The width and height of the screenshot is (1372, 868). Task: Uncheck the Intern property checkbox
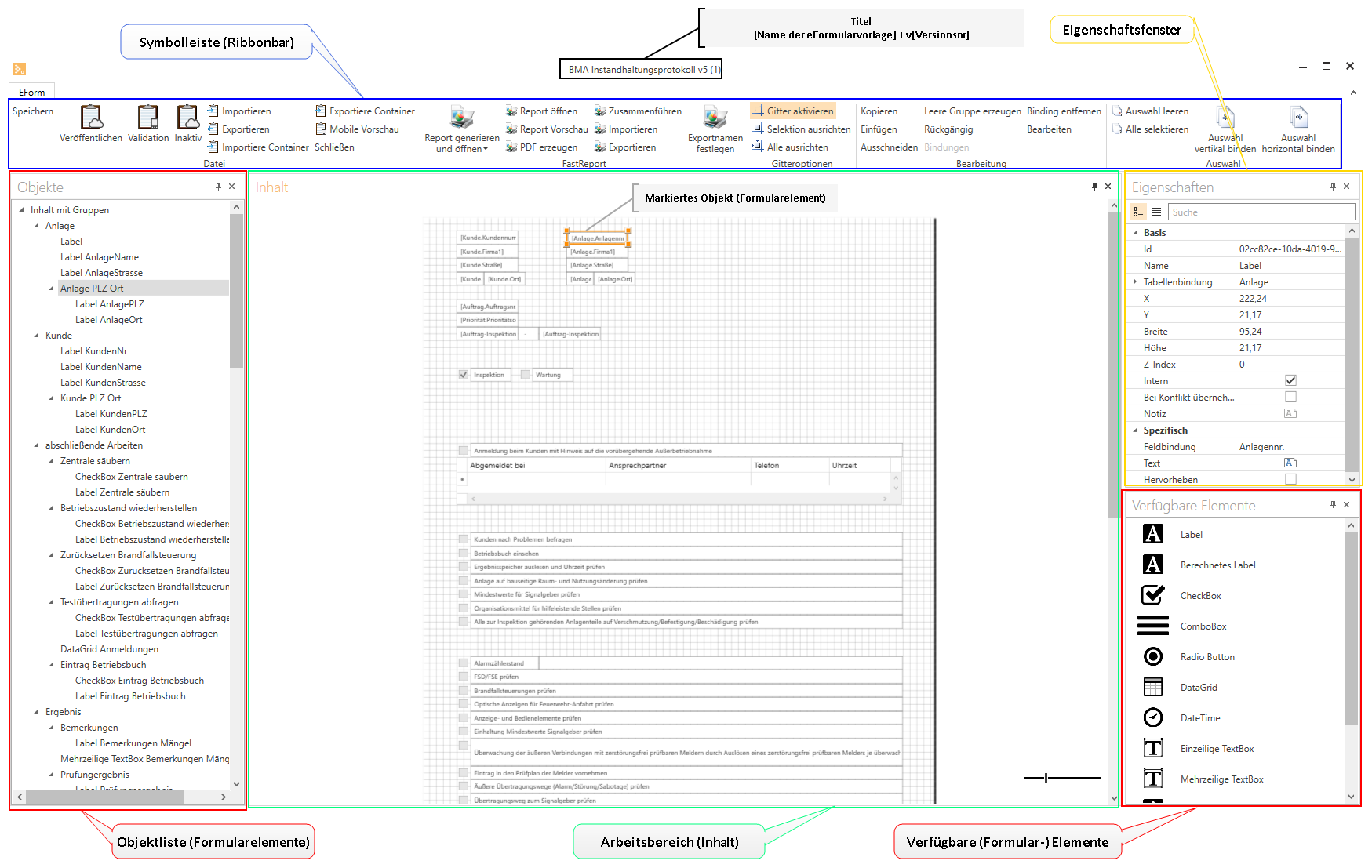(x=1290, y=380)
